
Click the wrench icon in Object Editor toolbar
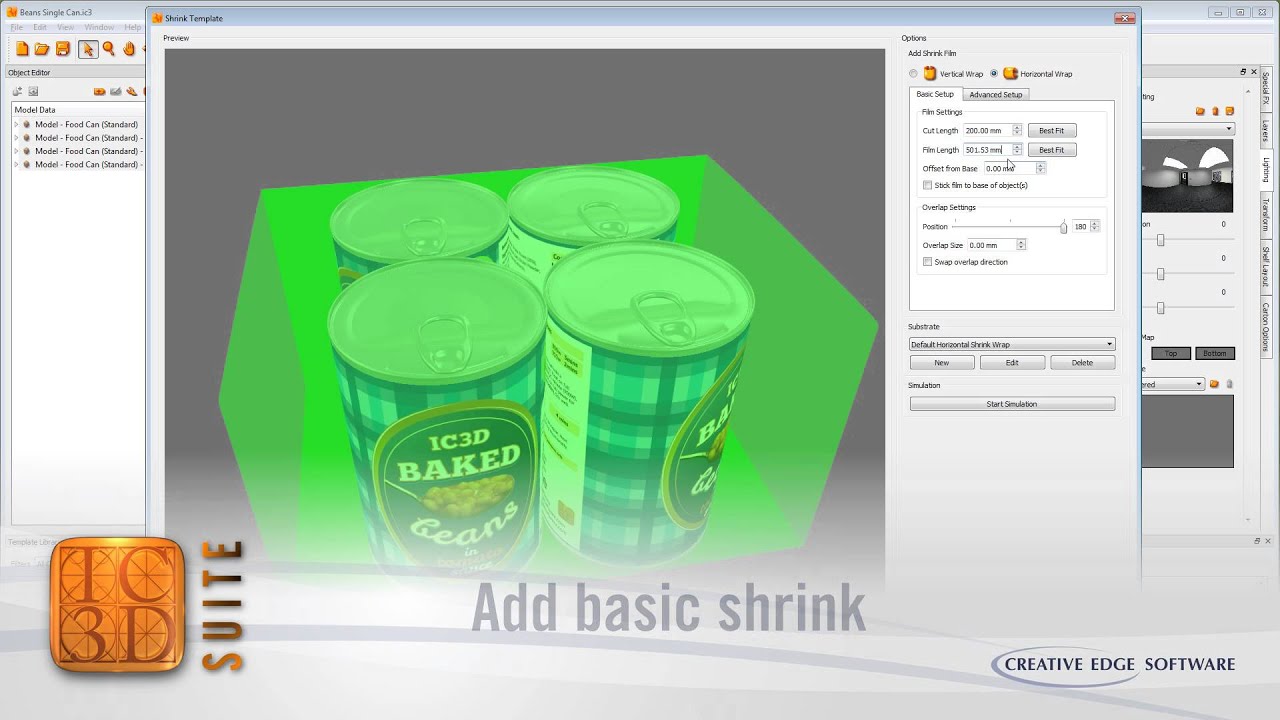pyautogui.click(x=131, y=91)
